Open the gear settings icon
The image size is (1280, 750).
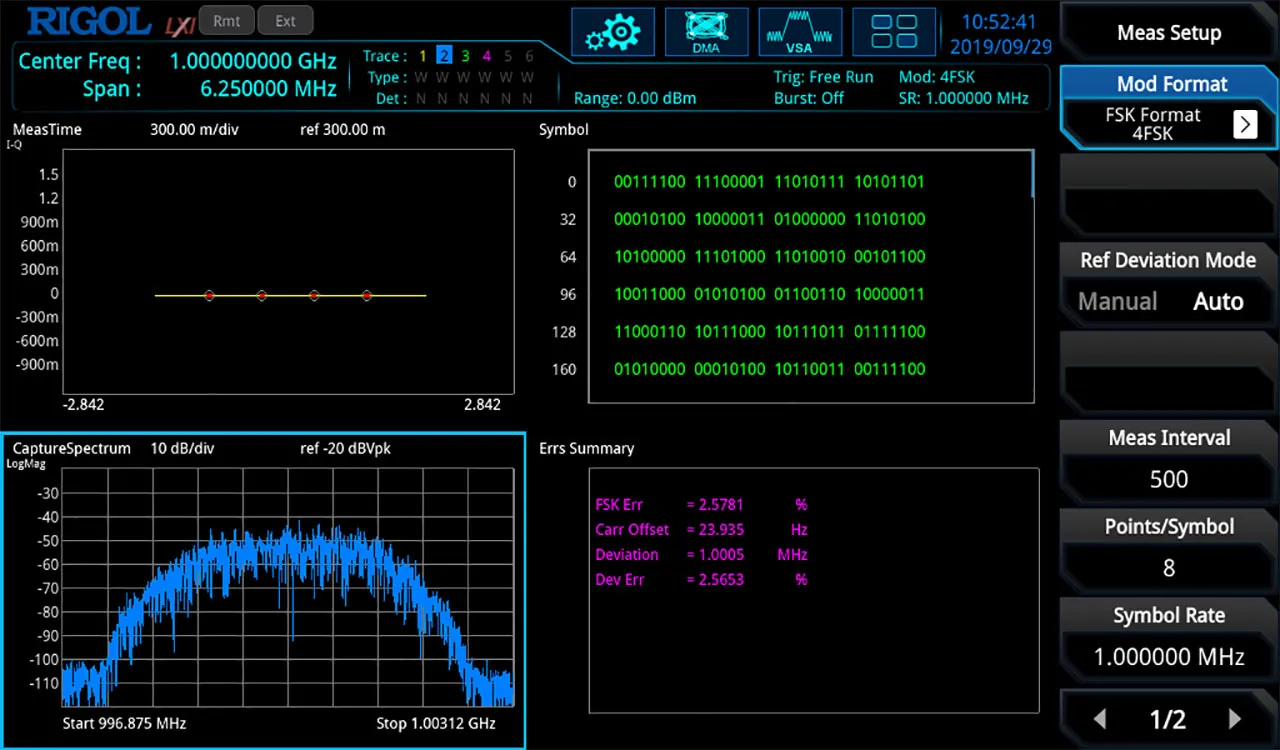(613, 32)
